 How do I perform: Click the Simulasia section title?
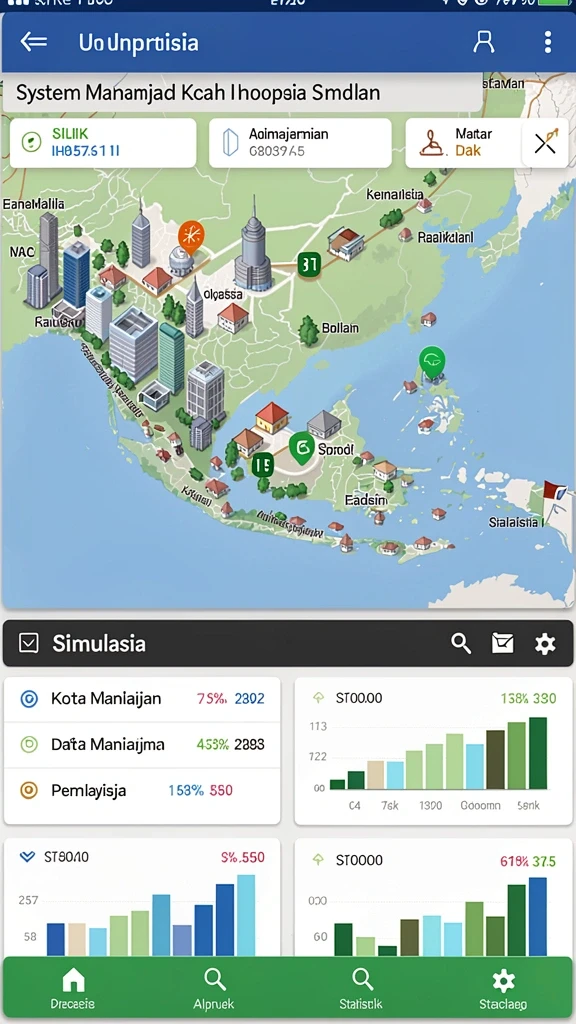pyautogui.click(x=99, y=644)
